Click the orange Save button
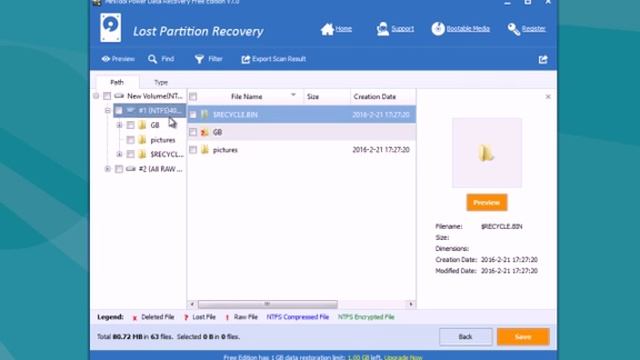The height and width of the screenshot is (360, 640). [523, 337]
